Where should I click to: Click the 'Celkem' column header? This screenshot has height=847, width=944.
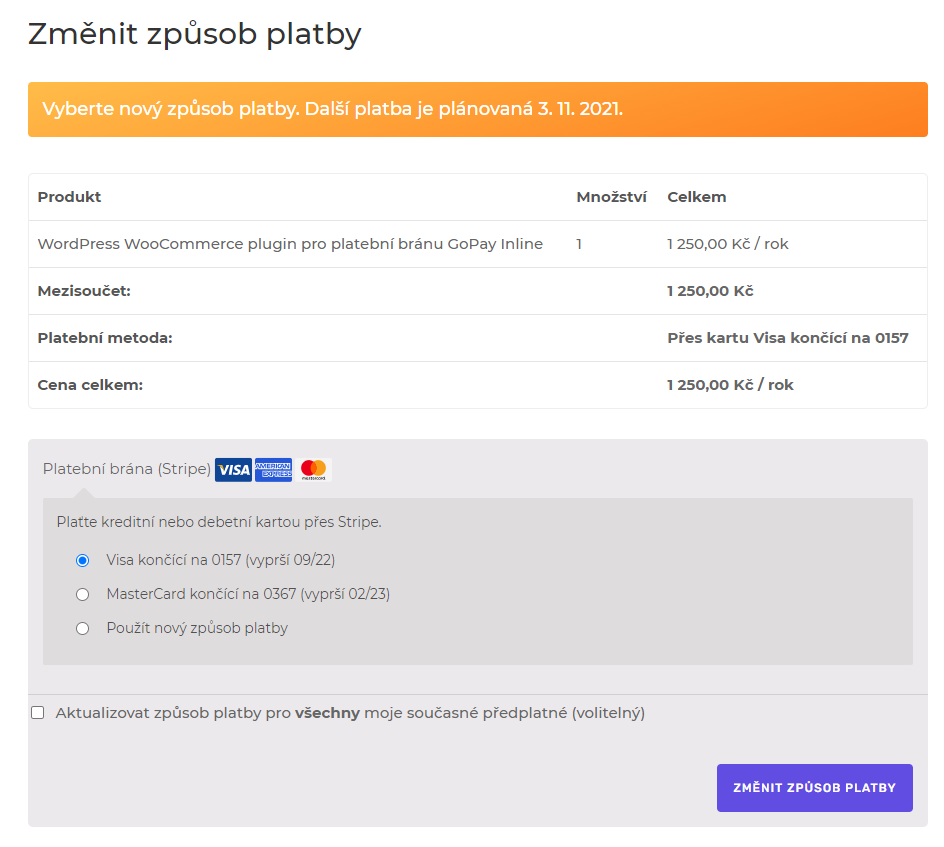pos(697,197)
